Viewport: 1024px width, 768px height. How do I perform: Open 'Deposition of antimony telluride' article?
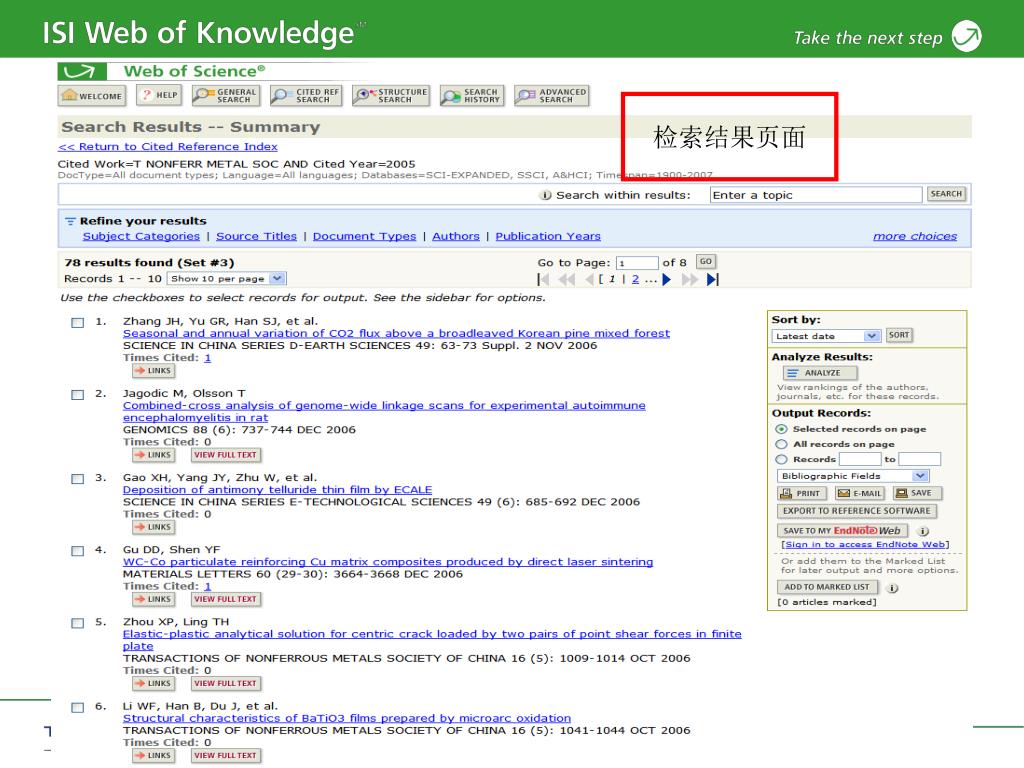(277, 490)
